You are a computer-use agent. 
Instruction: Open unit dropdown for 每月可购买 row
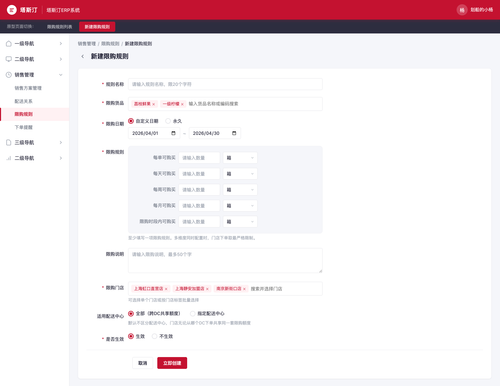(240, 206)
